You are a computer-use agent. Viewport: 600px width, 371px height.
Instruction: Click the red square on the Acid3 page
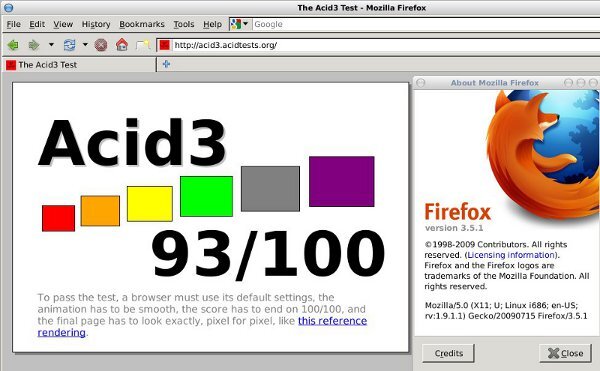pos(59,218)
